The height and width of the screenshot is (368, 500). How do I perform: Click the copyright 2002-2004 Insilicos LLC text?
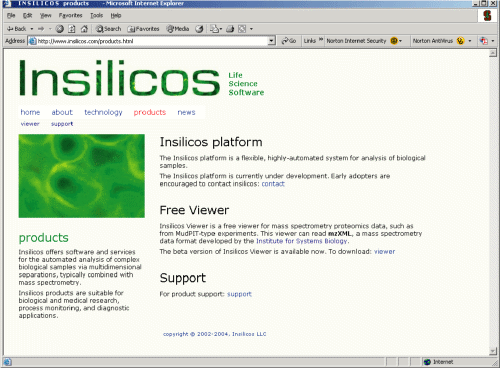tap(214, 334)
